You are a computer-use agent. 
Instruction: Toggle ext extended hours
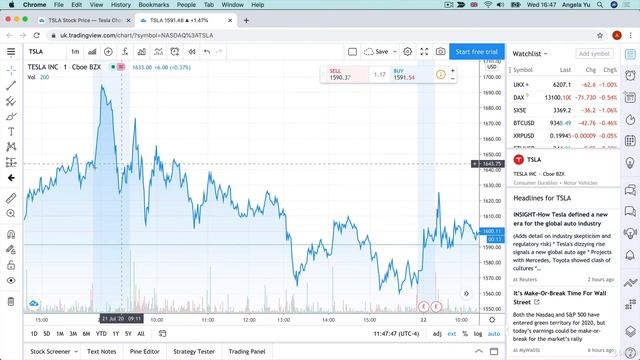pos(451,334)
